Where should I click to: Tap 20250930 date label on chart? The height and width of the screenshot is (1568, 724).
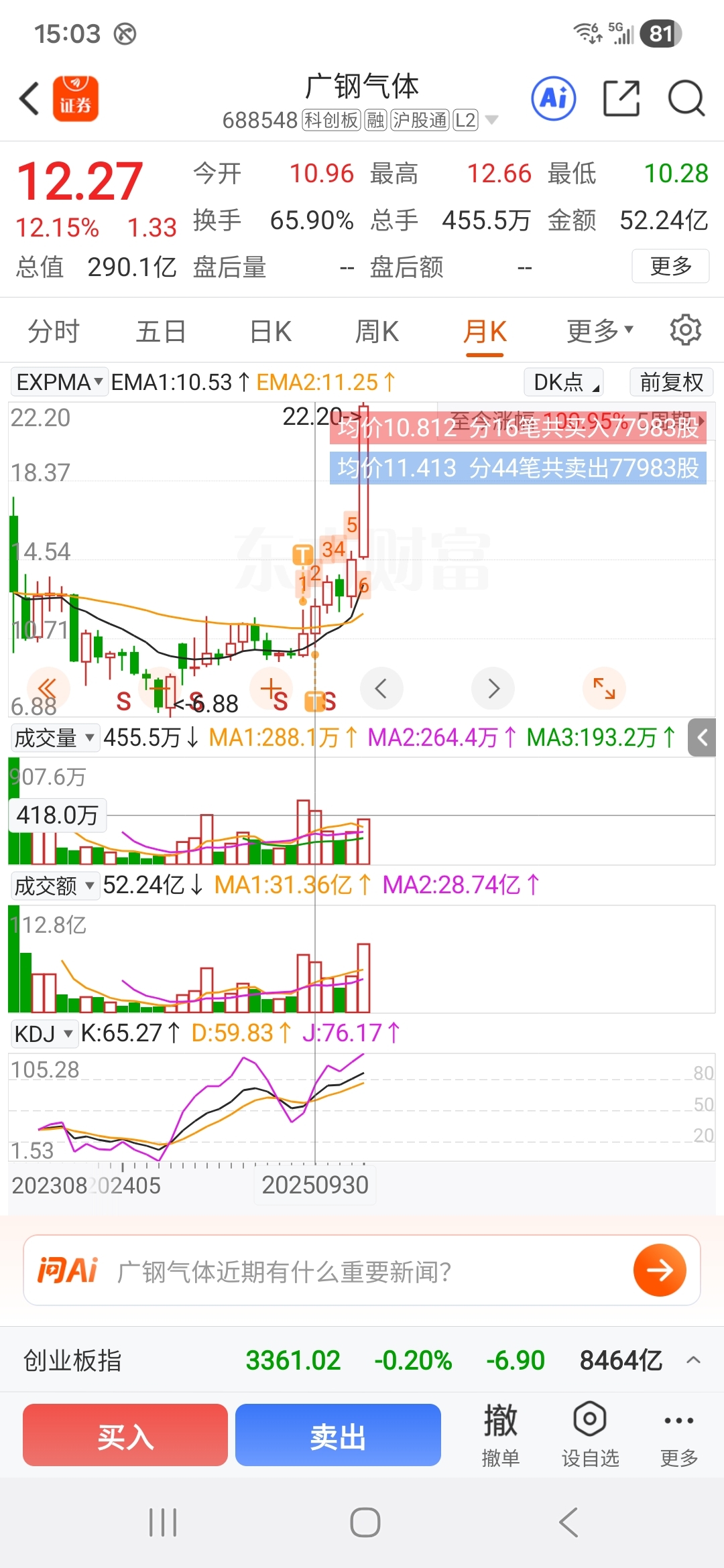(x=315, y=1185)
